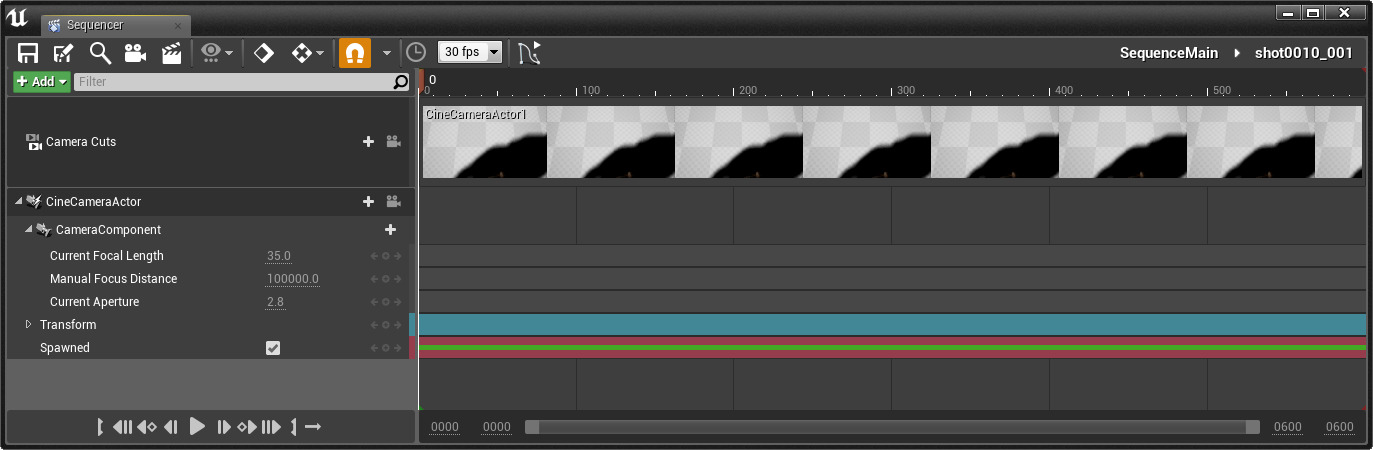
Task: Click the diamond key options icon
Action: tap(264, 53)
